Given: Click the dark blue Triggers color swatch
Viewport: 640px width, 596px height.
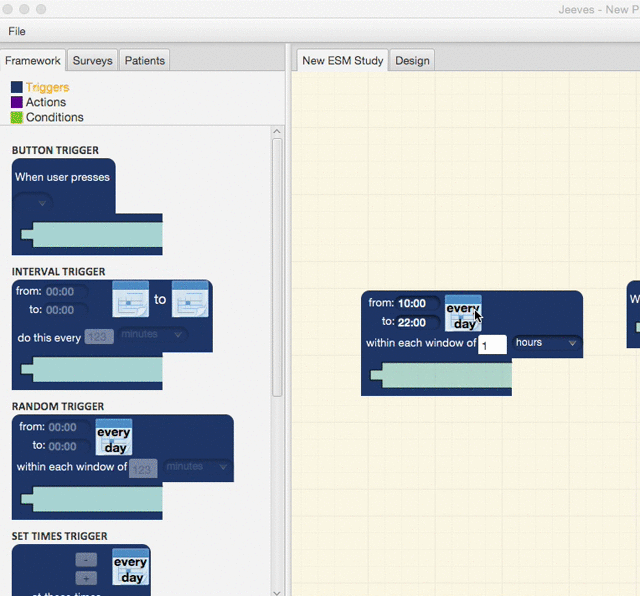Looking at the screenshot, I should 17,87.
